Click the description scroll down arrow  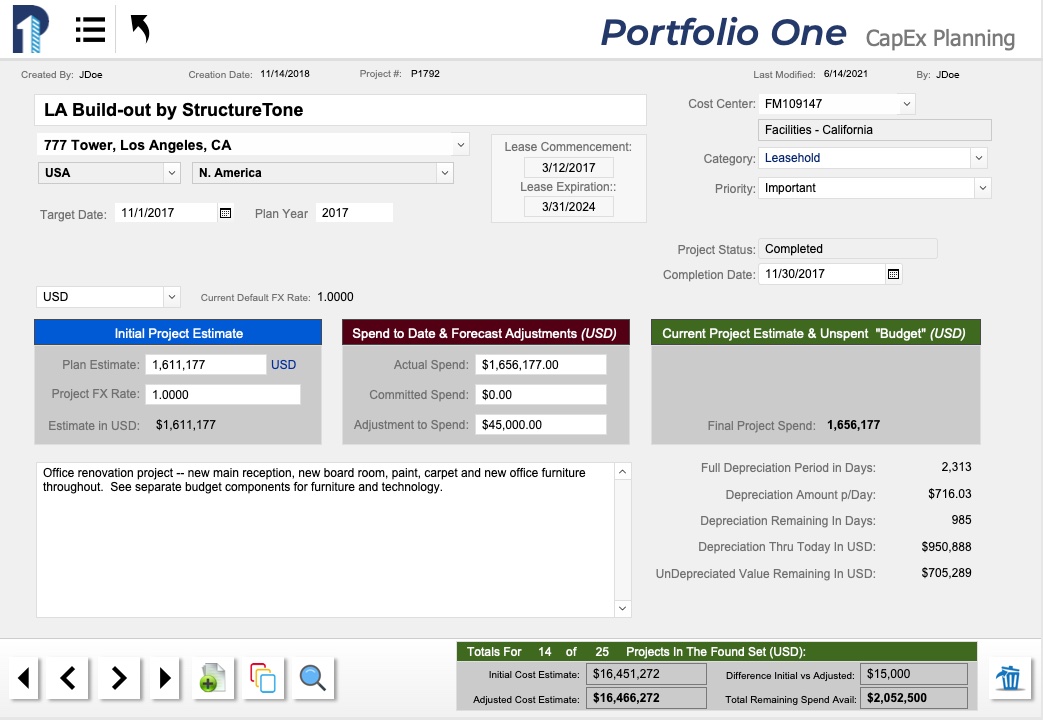623,608
